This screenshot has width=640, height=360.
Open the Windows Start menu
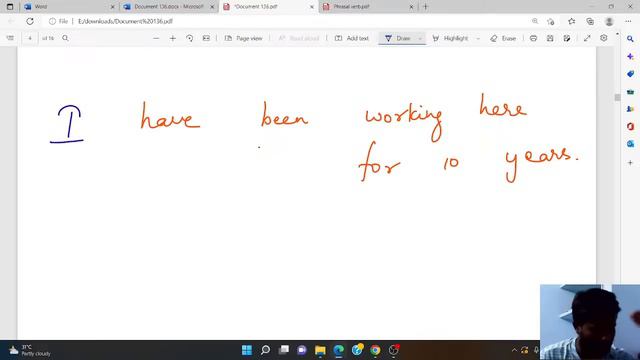pos(247,350)
